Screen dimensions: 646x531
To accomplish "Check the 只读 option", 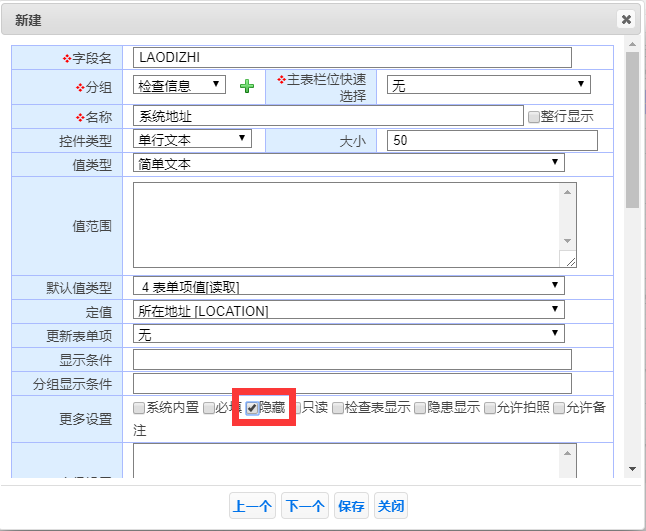I will pyautogui.click(x=295, y=408).
